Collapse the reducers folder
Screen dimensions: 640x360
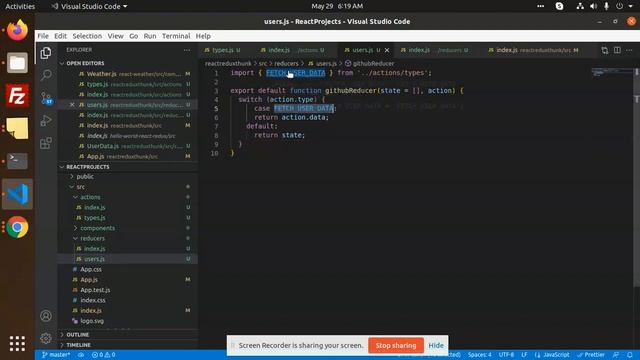[x=92, y=238]
